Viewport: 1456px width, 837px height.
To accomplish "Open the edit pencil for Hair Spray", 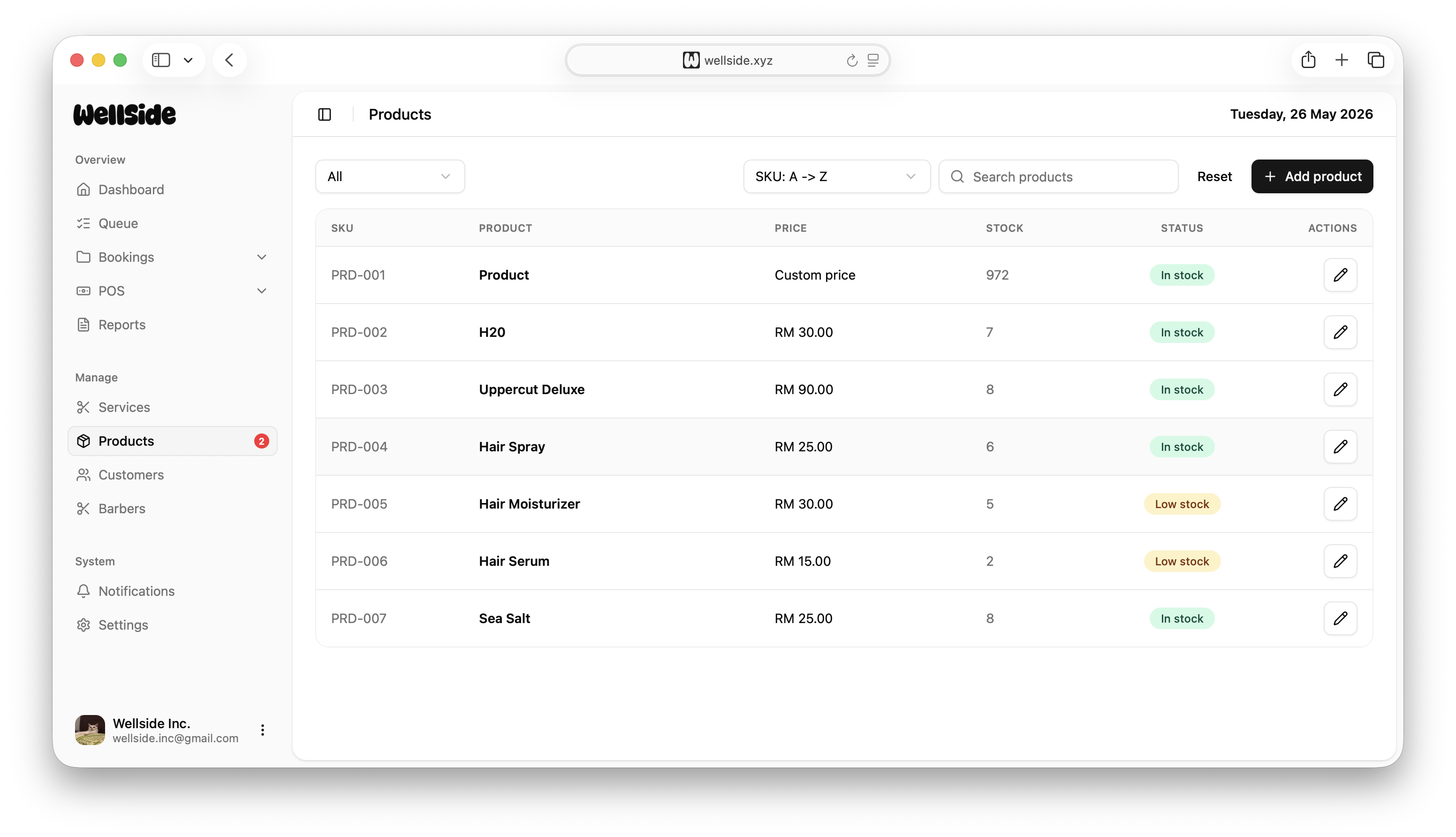I will [1340, 447].
